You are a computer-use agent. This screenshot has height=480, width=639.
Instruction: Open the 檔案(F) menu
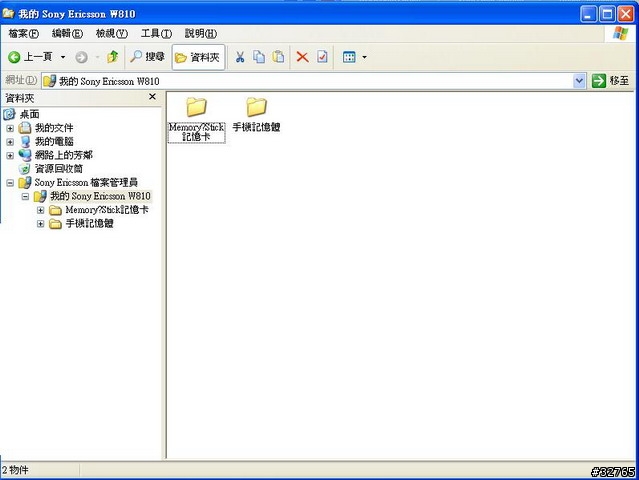coord(24,33)
